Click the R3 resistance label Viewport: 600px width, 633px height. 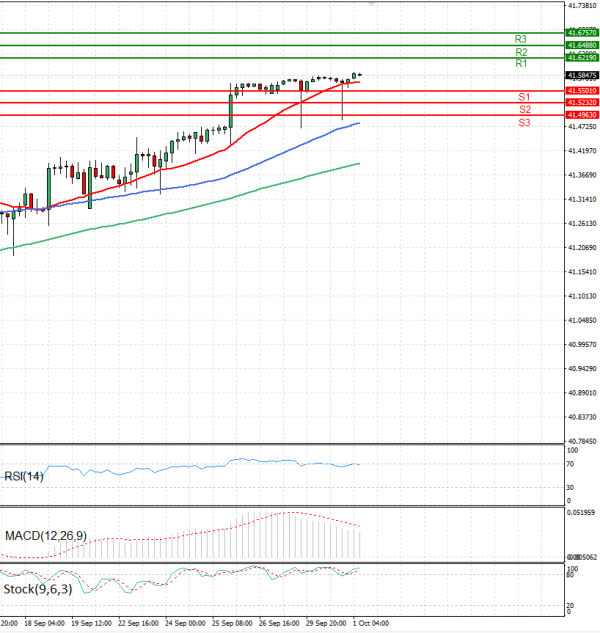521,39
